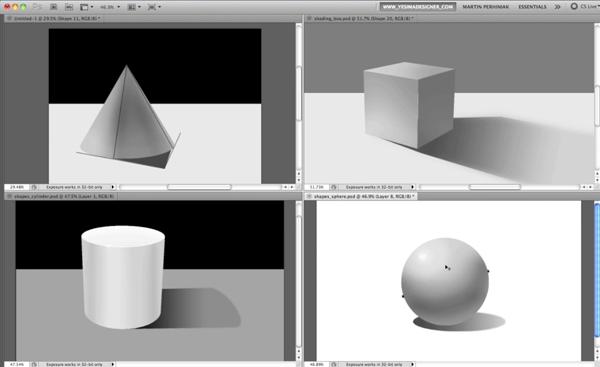Click the status bar icon in Untitled-1 window
The height and width of the screenshot is (367, 600).
[x=34, y=187]
